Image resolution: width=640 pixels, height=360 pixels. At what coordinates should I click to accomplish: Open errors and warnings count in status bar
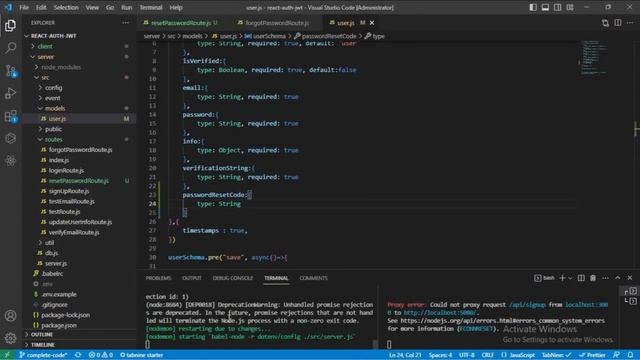pos(101,355)
